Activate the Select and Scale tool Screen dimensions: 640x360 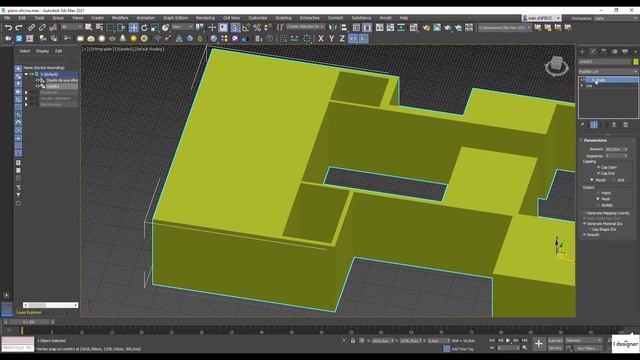point(155,28)
